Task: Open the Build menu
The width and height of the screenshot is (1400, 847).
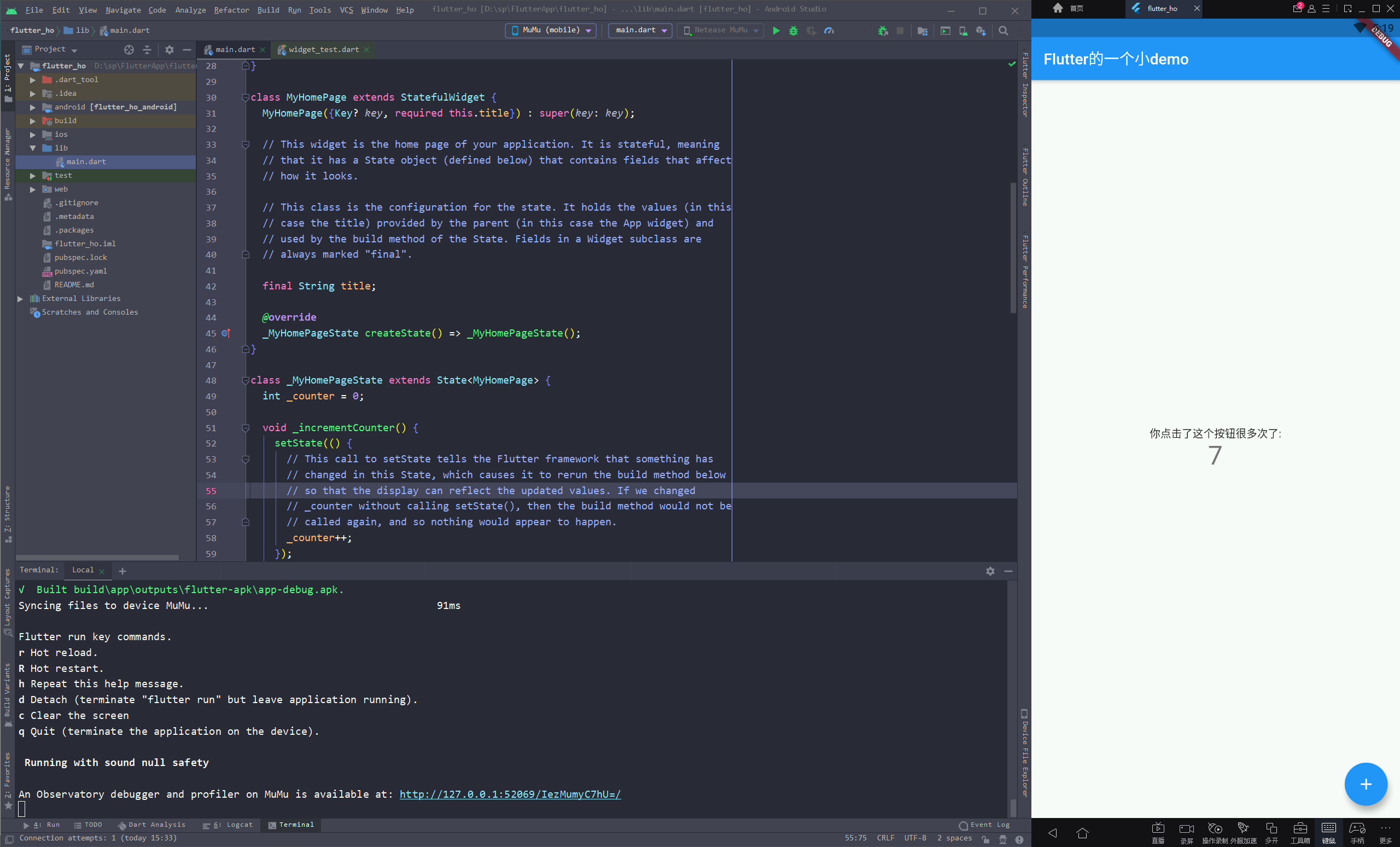Action: pos(268,10)
